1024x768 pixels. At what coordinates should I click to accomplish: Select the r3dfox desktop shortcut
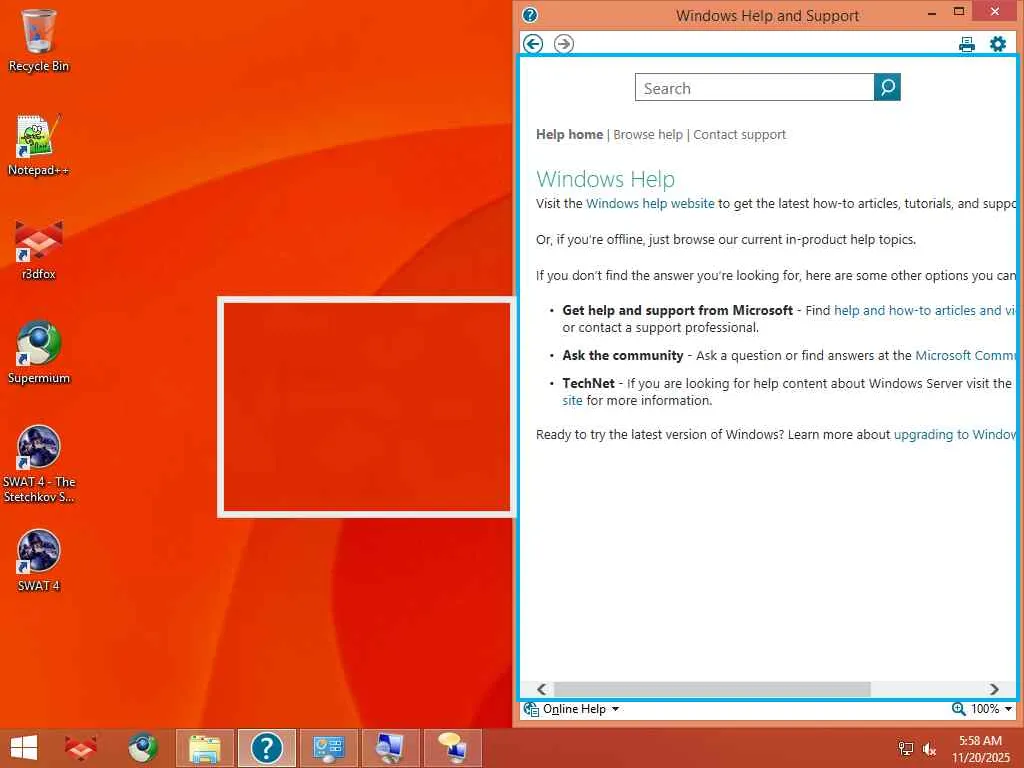39,249
